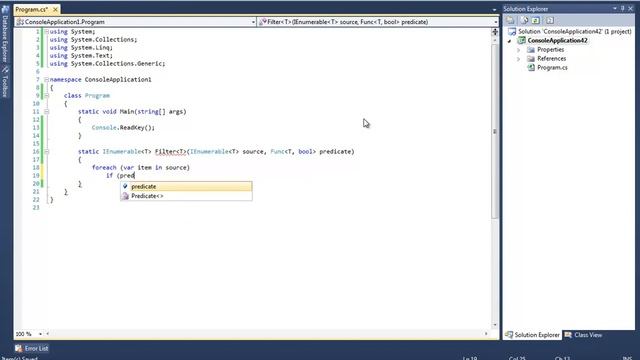The width and height of the screenshot is (640, 360).
Task: Select the Properties tree item label
Action: pyautogui.click(x=551, y=50)
